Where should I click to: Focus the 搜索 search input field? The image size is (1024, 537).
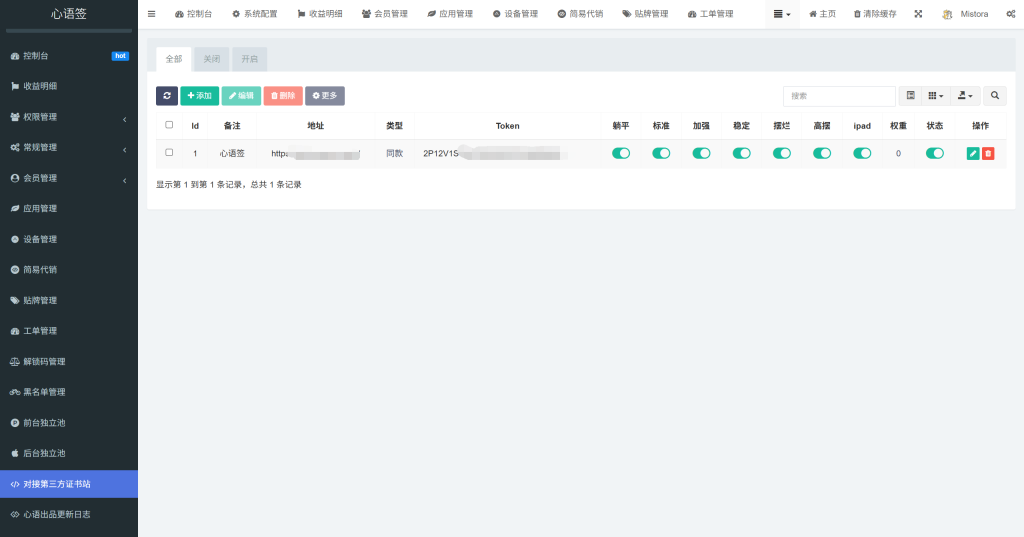[x=839, y=95]
